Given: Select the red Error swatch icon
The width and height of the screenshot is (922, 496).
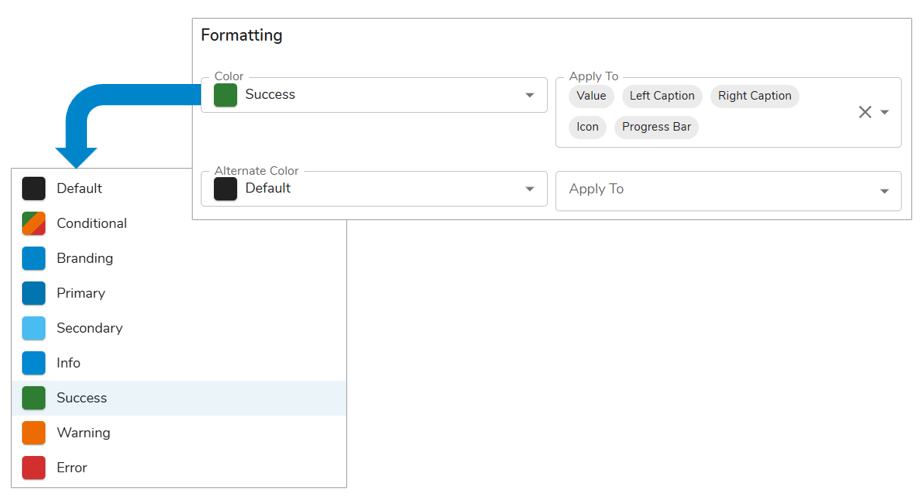Looking at the screenshot, I should (x=34, y=468).
